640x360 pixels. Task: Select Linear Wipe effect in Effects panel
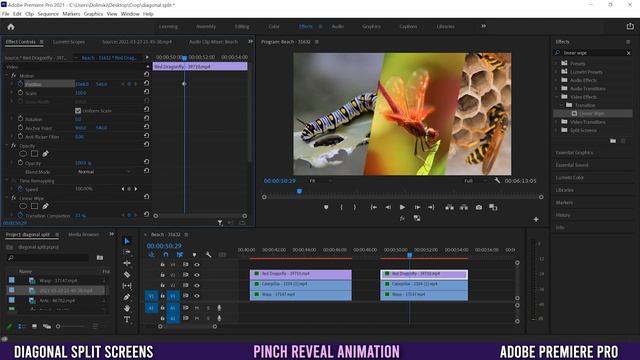pyautogui.click(x=591, y=113)
